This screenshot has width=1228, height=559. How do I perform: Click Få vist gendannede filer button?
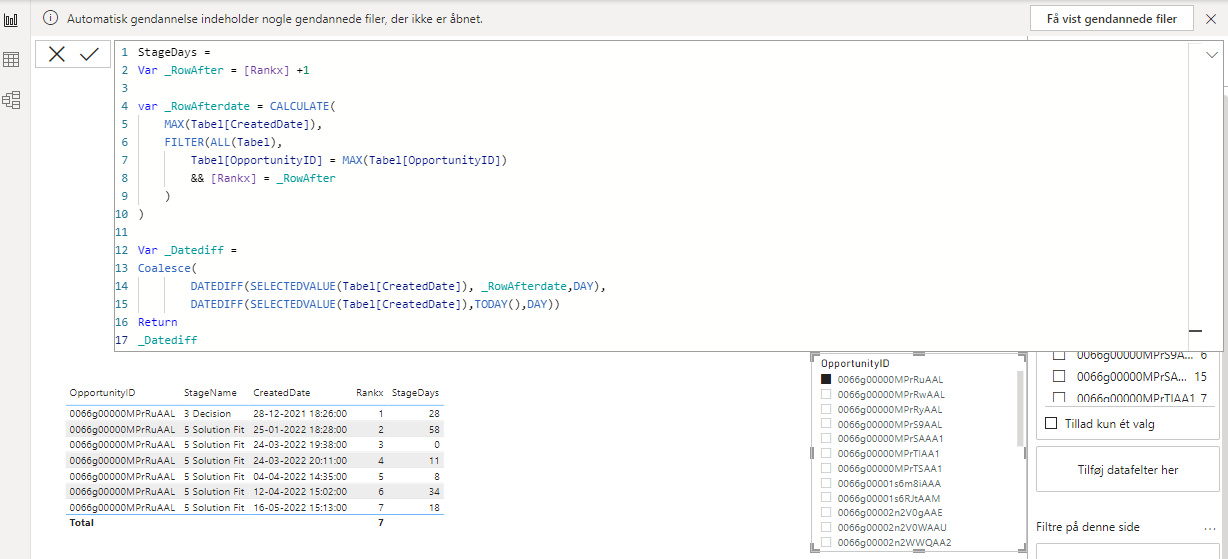(1111, 18)
